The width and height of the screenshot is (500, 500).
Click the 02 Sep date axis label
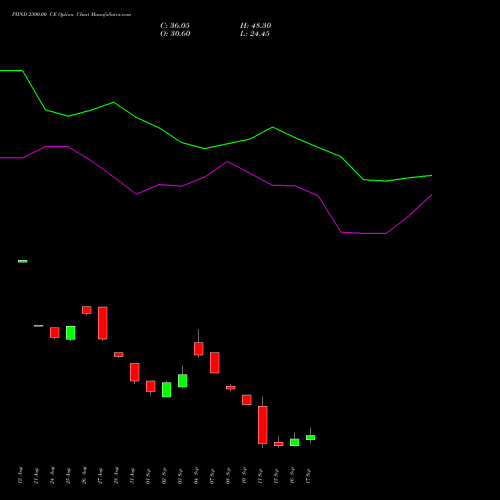pyautogui.click(x=164, y=476)
